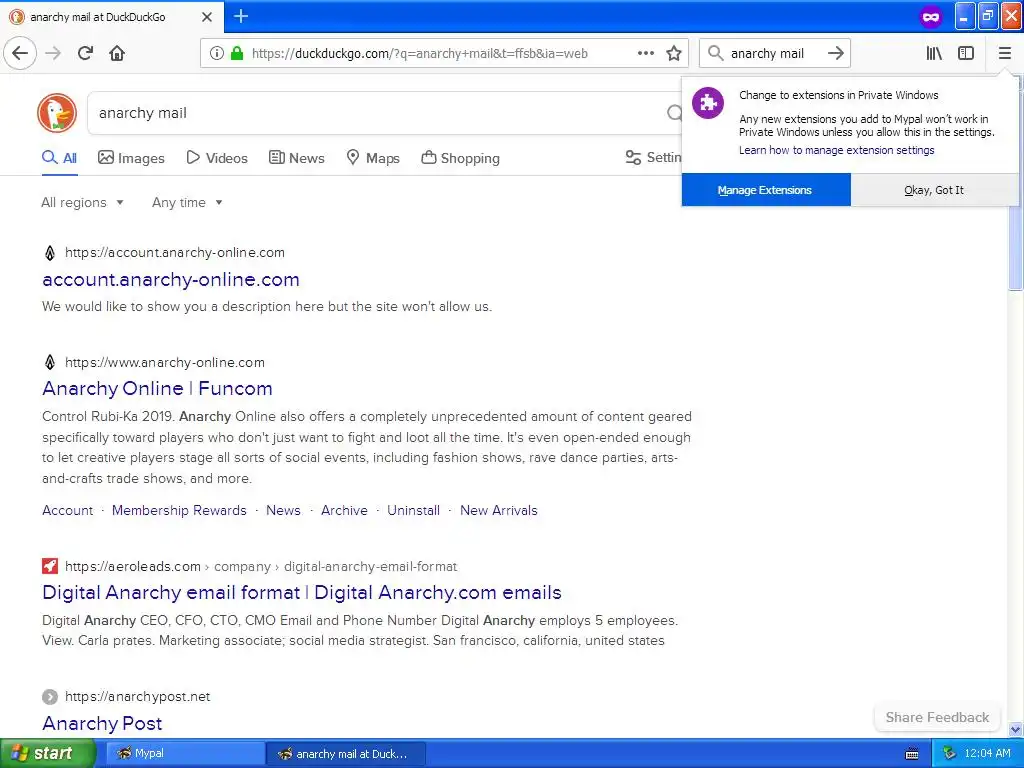This screenshot has width=1024, height=768.
Task: Open the Uninstall sitelink
Action: tap(413, 510)
